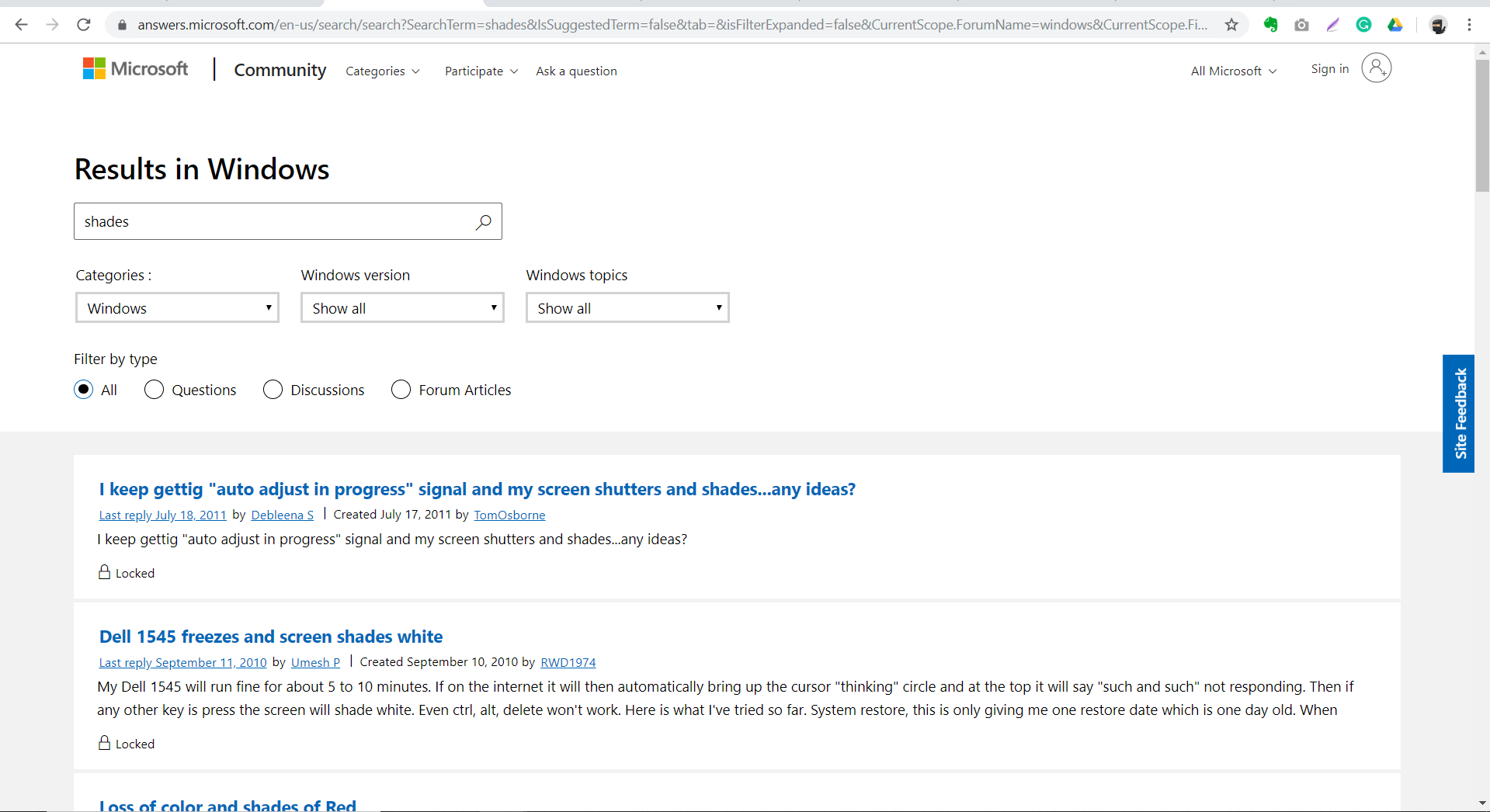This screenshot has height=812, width=1490.
Task: Open the Chrome profile avatar
Action: pyautogui.click(x=1438, y=25)
